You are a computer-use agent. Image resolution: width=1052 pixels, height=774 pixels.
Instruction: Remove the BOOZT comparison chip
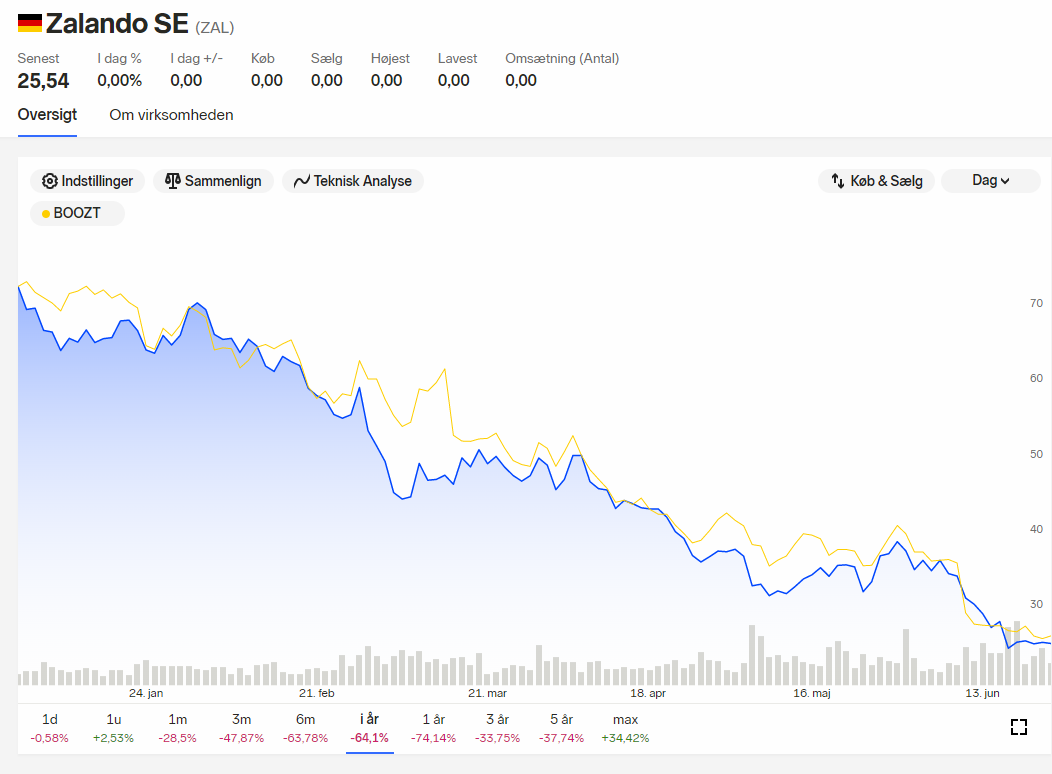pos(77,213)
